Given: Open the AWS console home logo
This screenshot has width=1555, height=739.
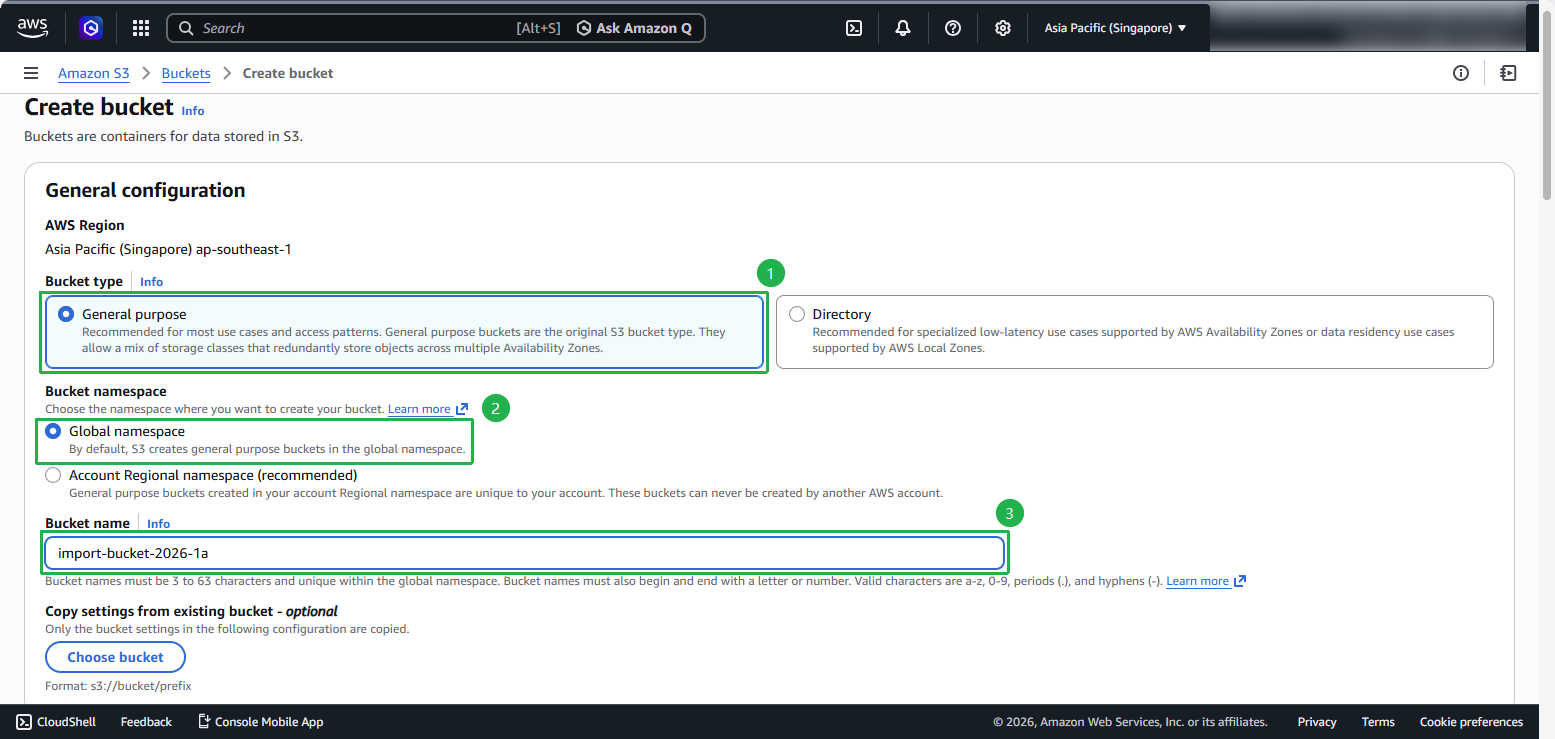Looking at the screenshot, I should coord(33,28).
